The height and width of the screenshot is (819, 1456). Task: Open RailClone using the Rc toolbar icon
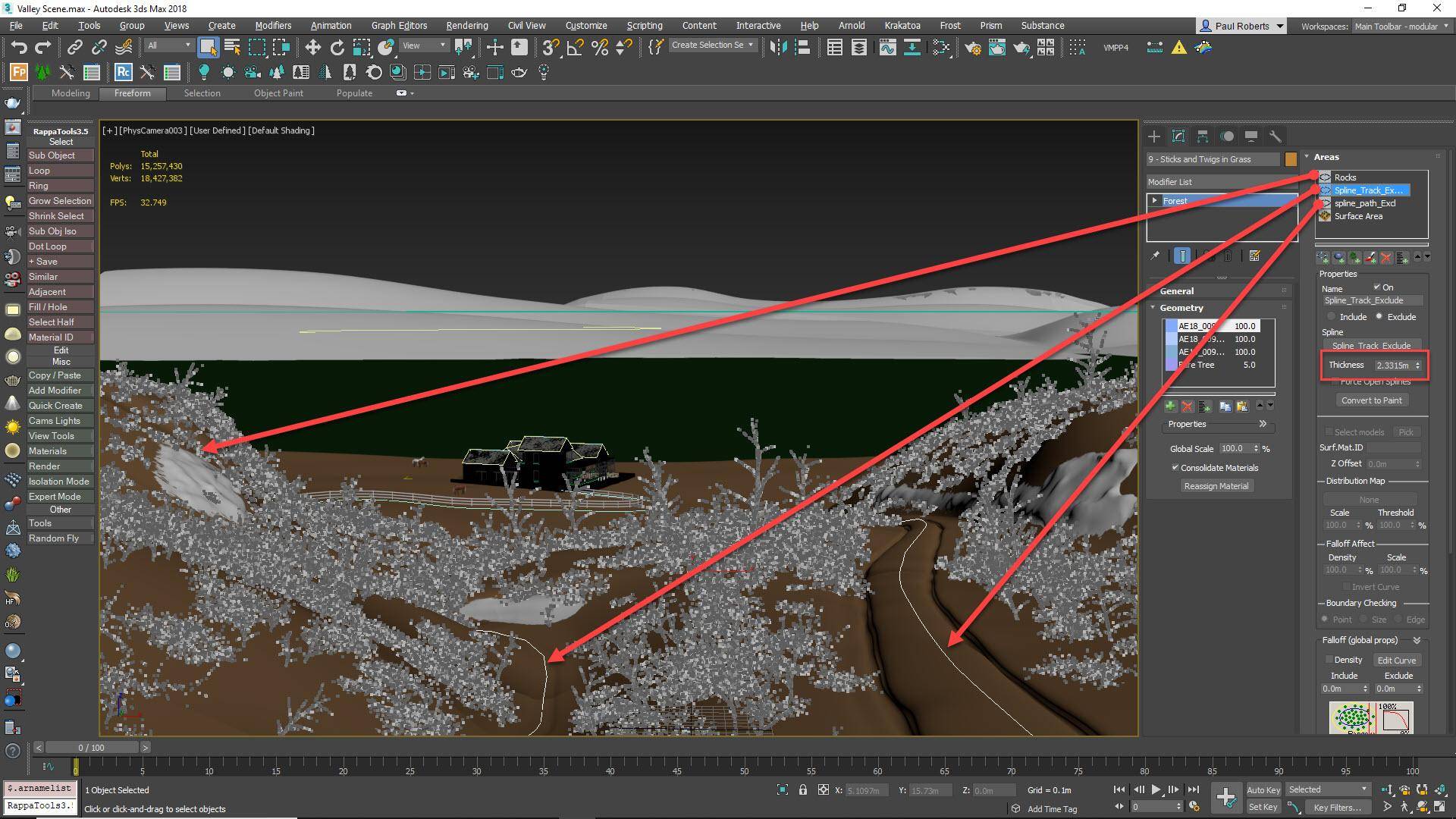[123, 72]
